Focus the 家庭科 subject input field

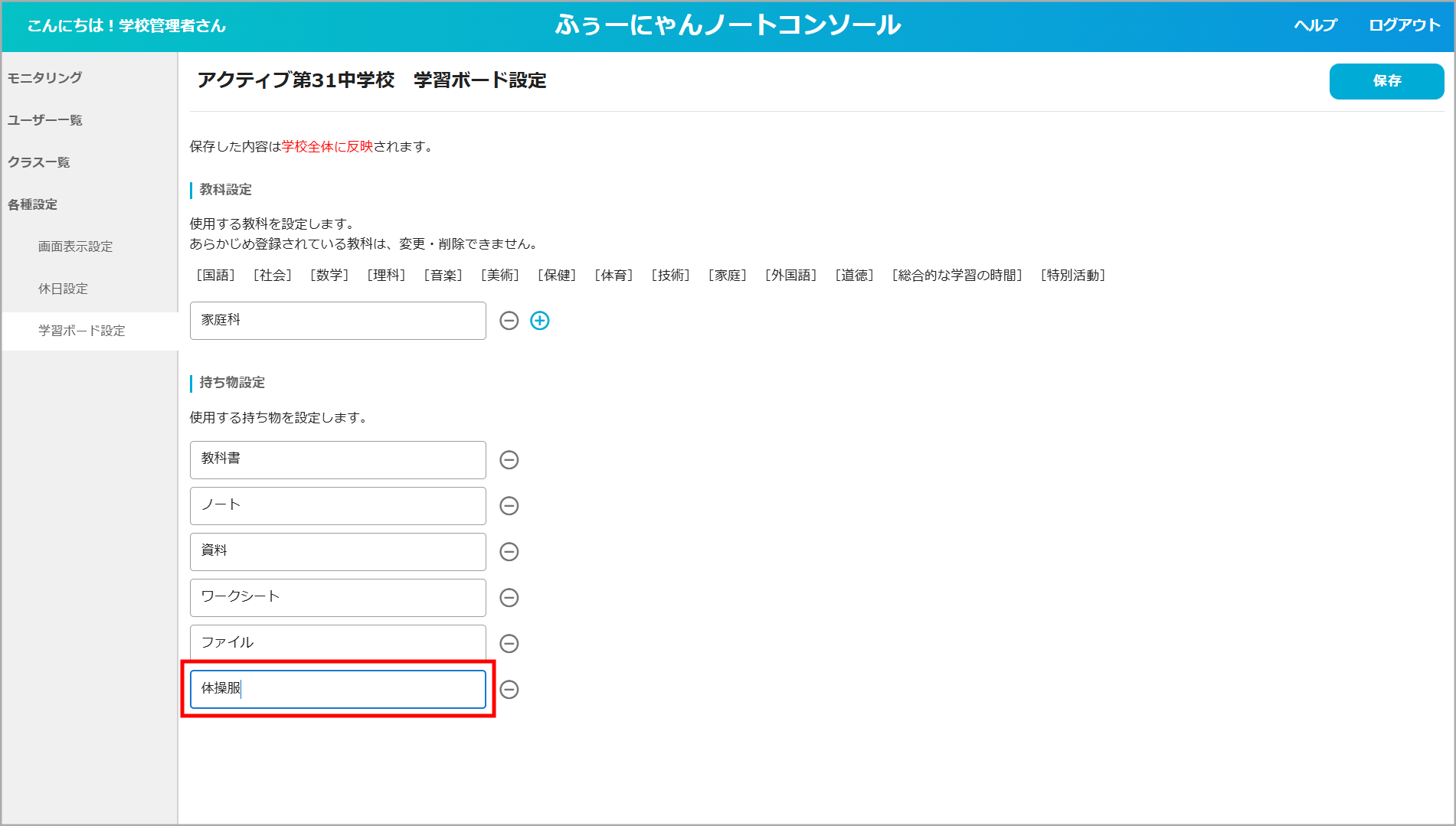click(338, 321)
